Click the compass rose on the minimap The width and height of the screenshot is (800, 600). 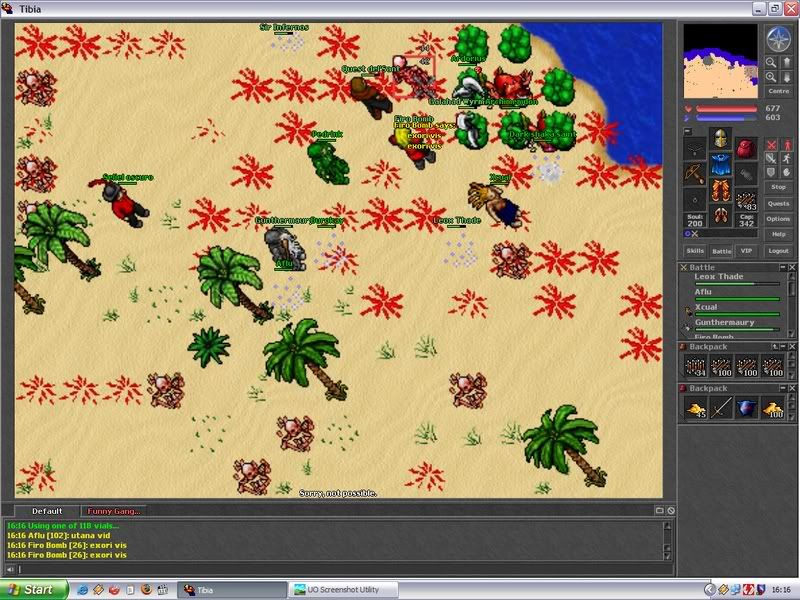pyautogui.click(x=778, y=38)
